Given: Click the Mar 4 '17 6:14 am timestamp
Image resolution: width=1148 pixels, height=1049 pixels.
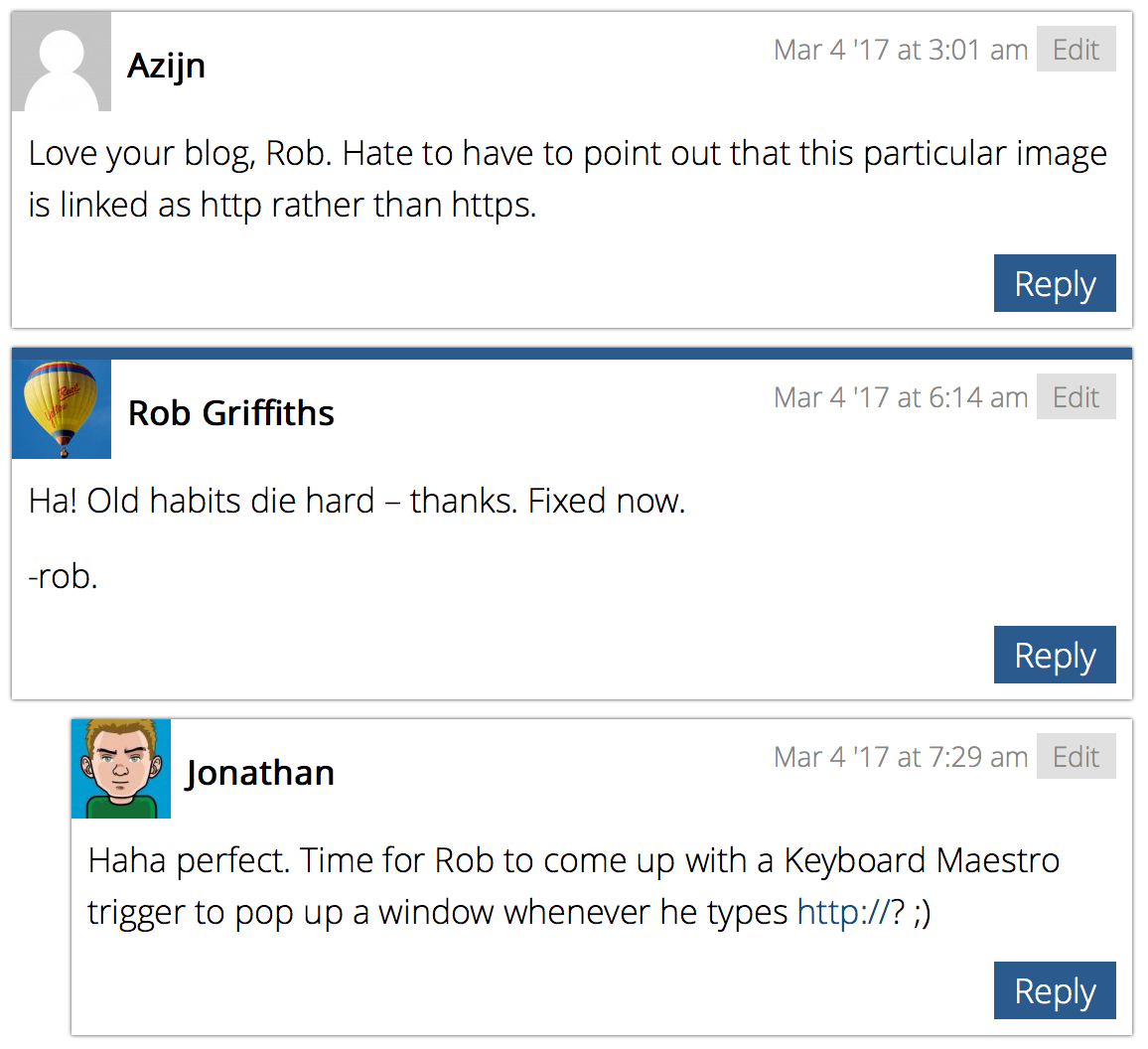Looking at the screenshot, I should point(901,397).
